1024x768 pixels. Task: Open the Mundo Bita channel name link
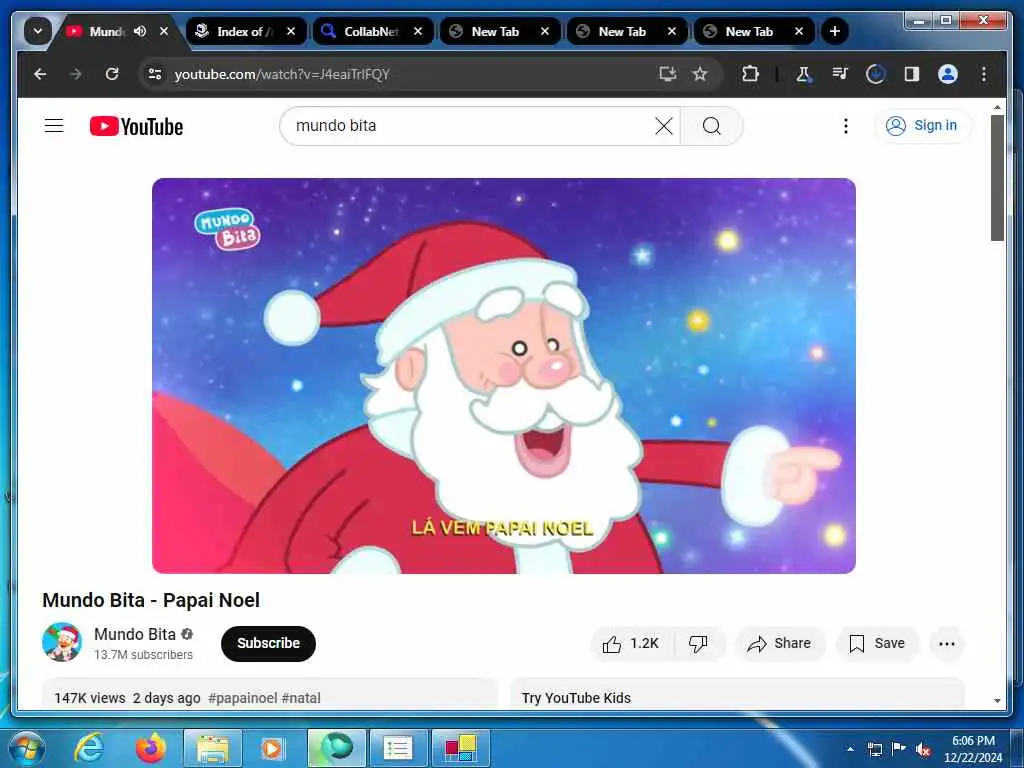tap(135, 634)
